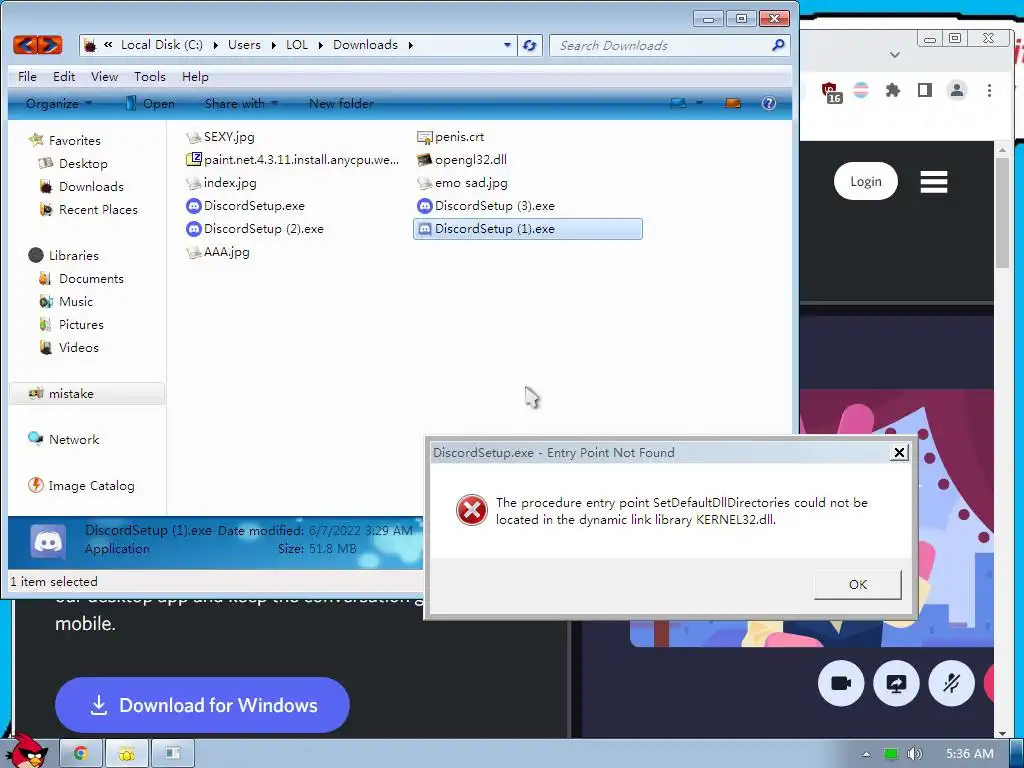Click Download for Windows button
The height and width of the screenshot is (768, 1024).
[202, 705]
